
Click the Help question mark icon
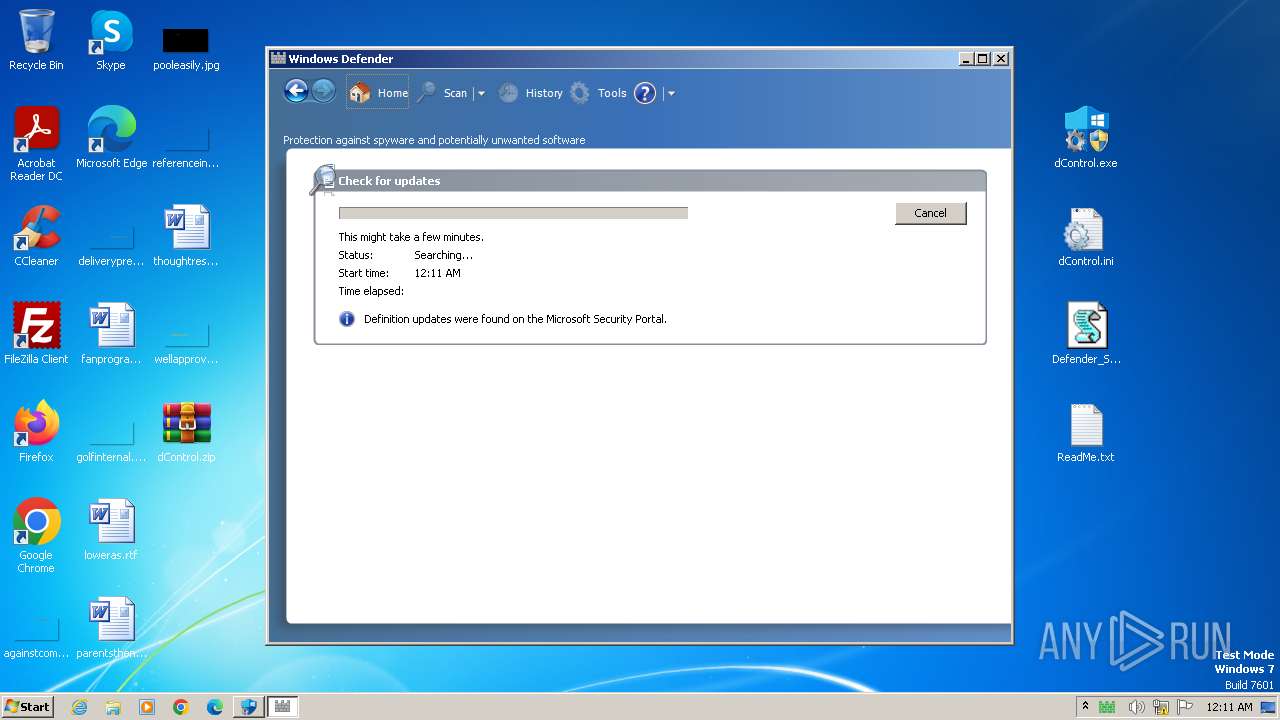[x=645, y=93]
